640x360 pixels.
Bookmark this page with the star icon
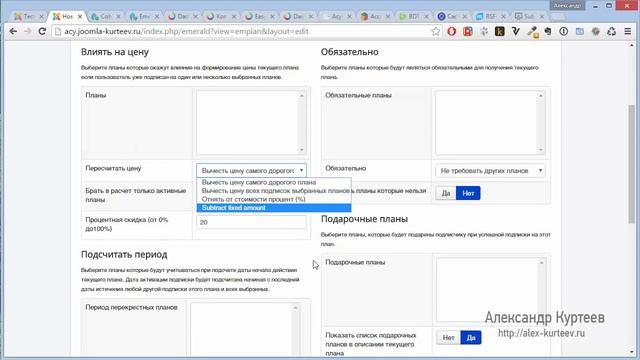coord(436,31)
